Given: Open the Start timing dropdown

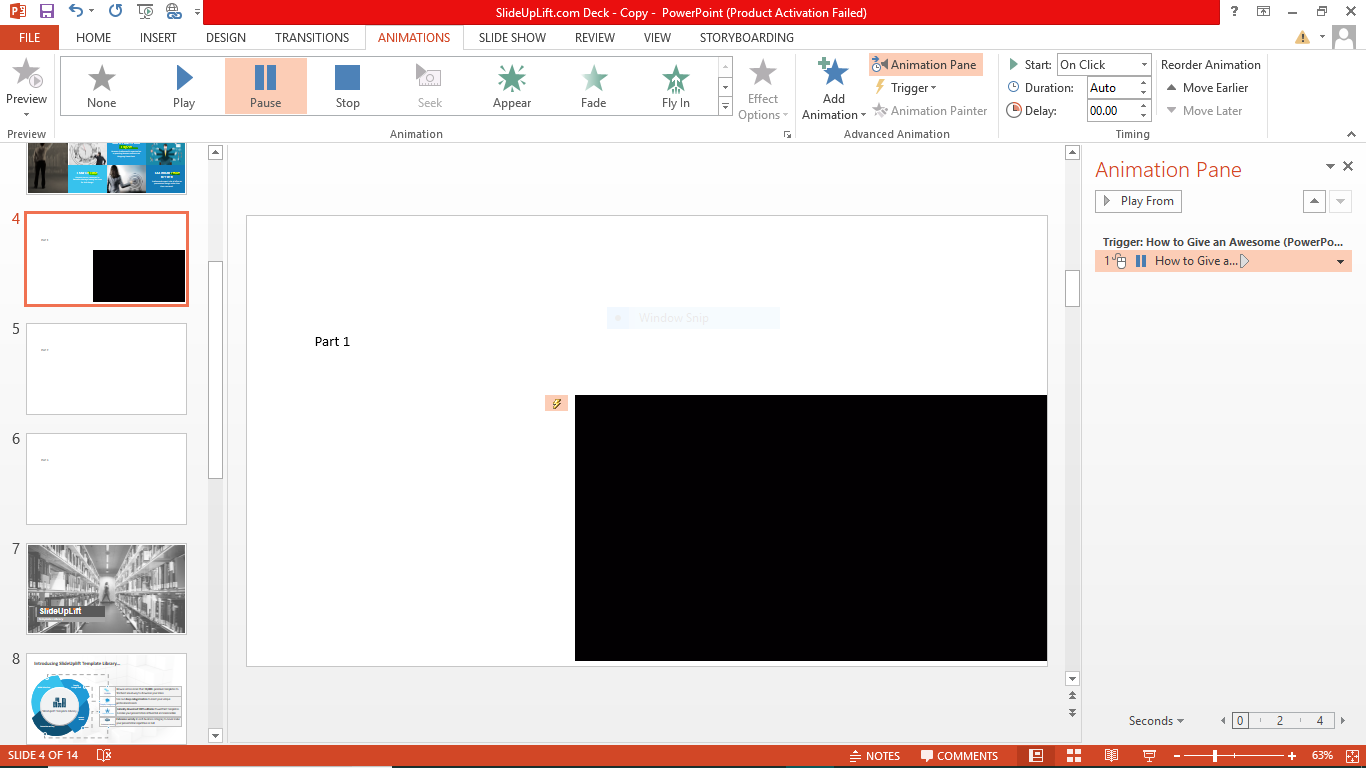Looking at the screenshot, I should (x=1141, y=64).
